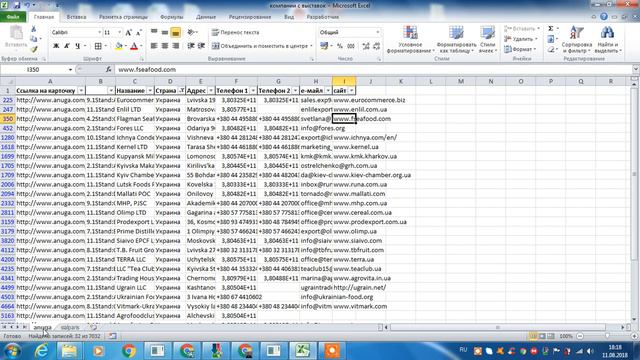The width and height of the screenshot is (640, 360).
Task: Center the cell text horizontally
Action: click(164, 46)
